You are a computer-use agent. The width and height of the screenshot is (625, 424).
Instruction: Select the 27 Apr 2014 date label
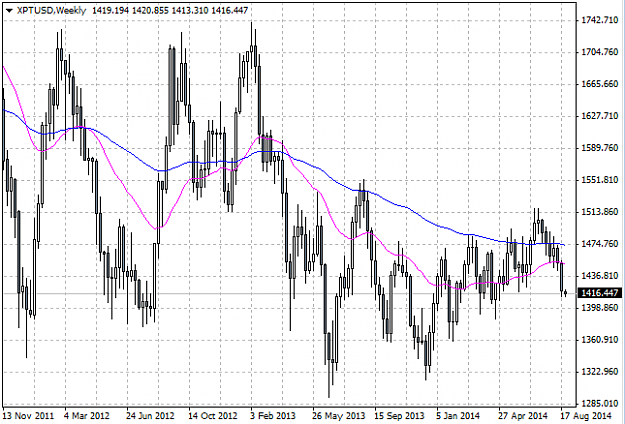click(523, 416)
